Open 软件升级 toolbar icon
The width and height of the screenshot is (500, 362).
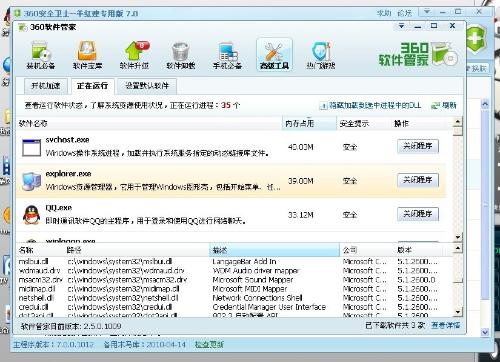coord(134,55)
